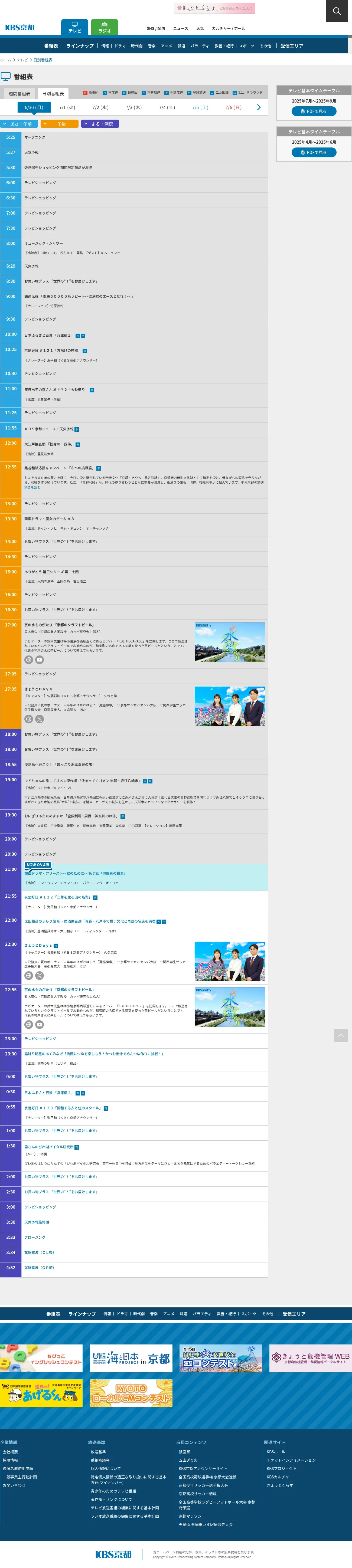Image resolution: width=352 pixels, height=1568 pixels.
Task: View PDF for 2025年4月〜2025年6月 timetable
Action: point(314,152)
